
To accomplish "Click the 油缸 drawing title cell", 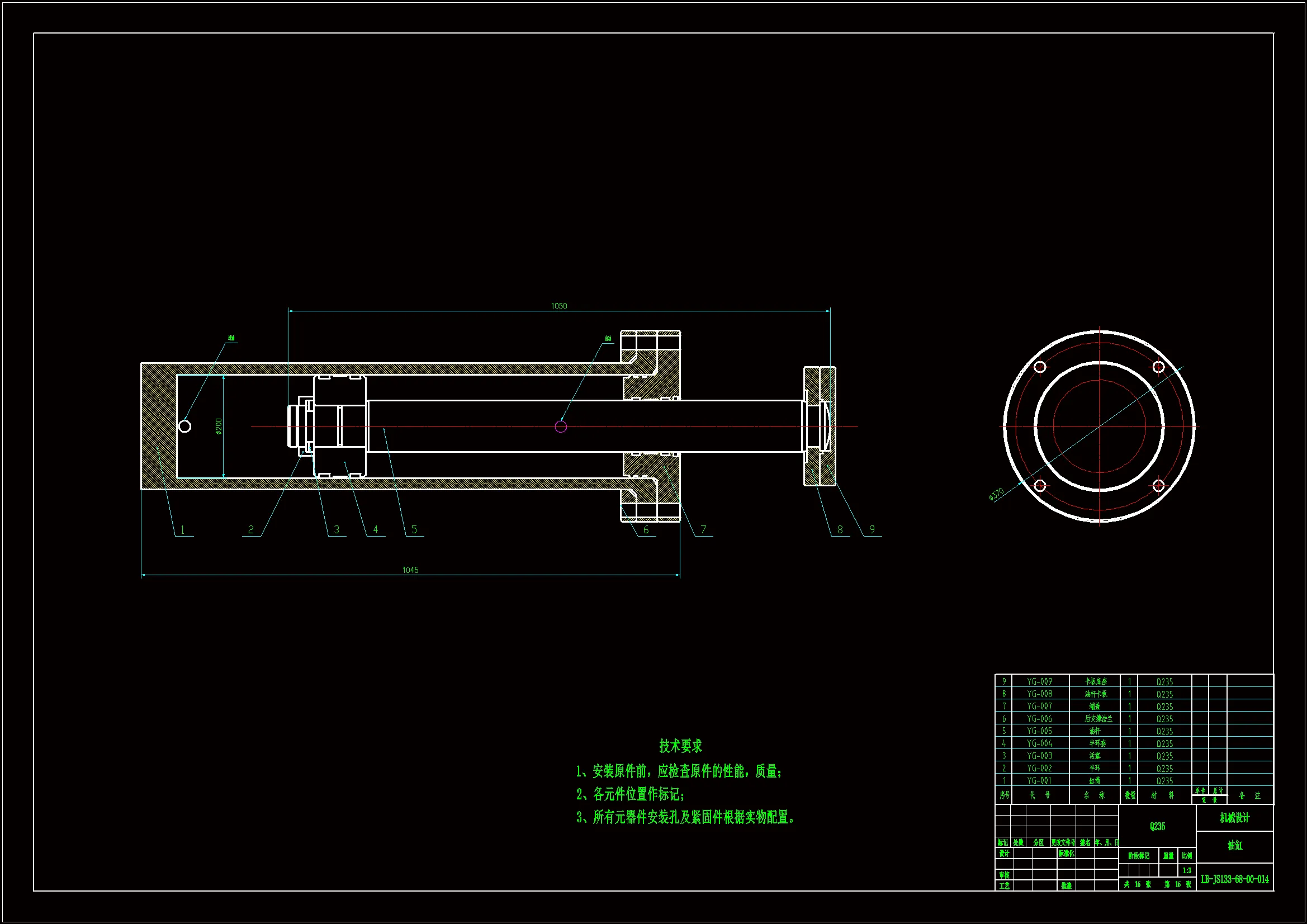I will (x=1234, y=845).
